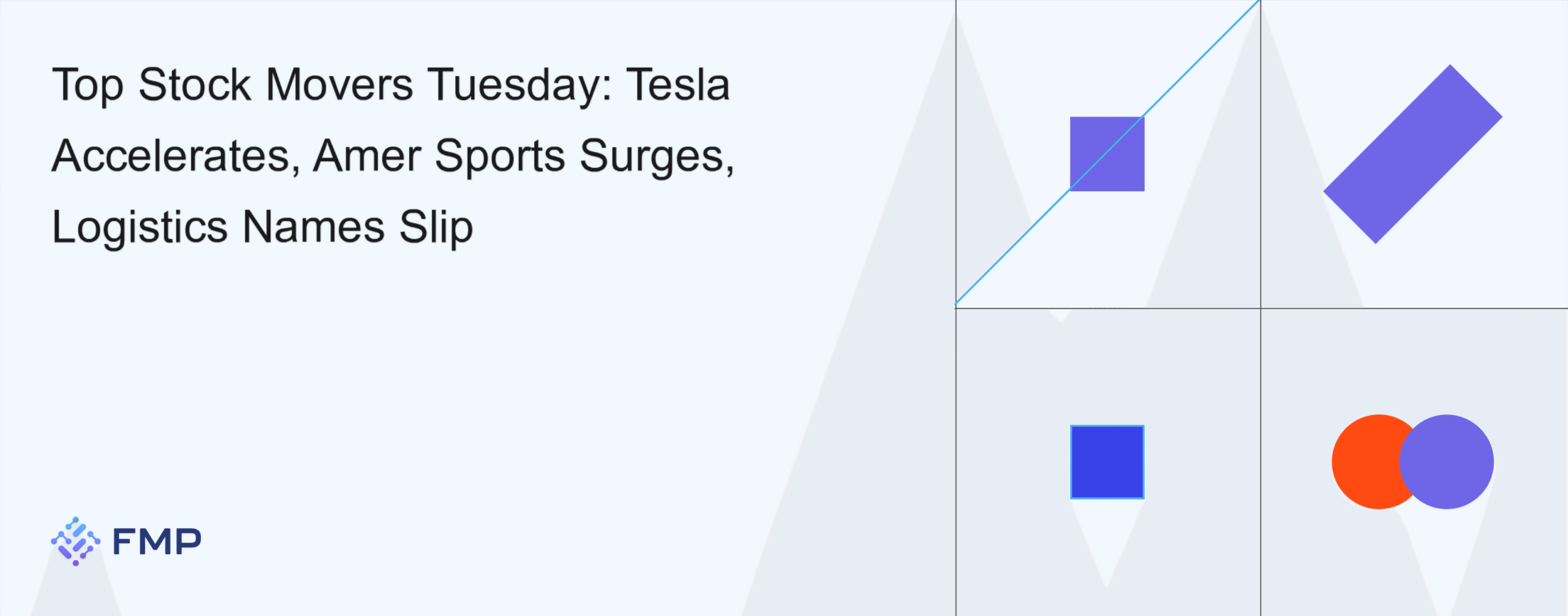1568x616 pixels.
Task: Click the 'Logistics Names Slip' headline line
Action: tap(263, 227)
